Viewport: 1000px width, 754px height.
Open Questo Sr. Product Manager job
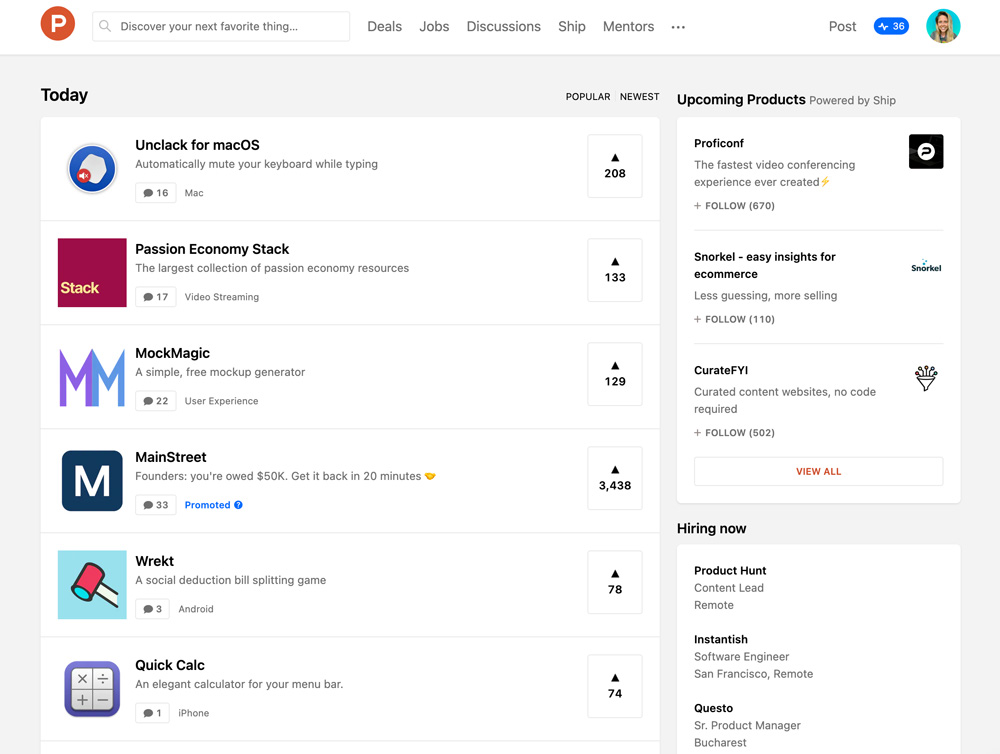[747, 725]
